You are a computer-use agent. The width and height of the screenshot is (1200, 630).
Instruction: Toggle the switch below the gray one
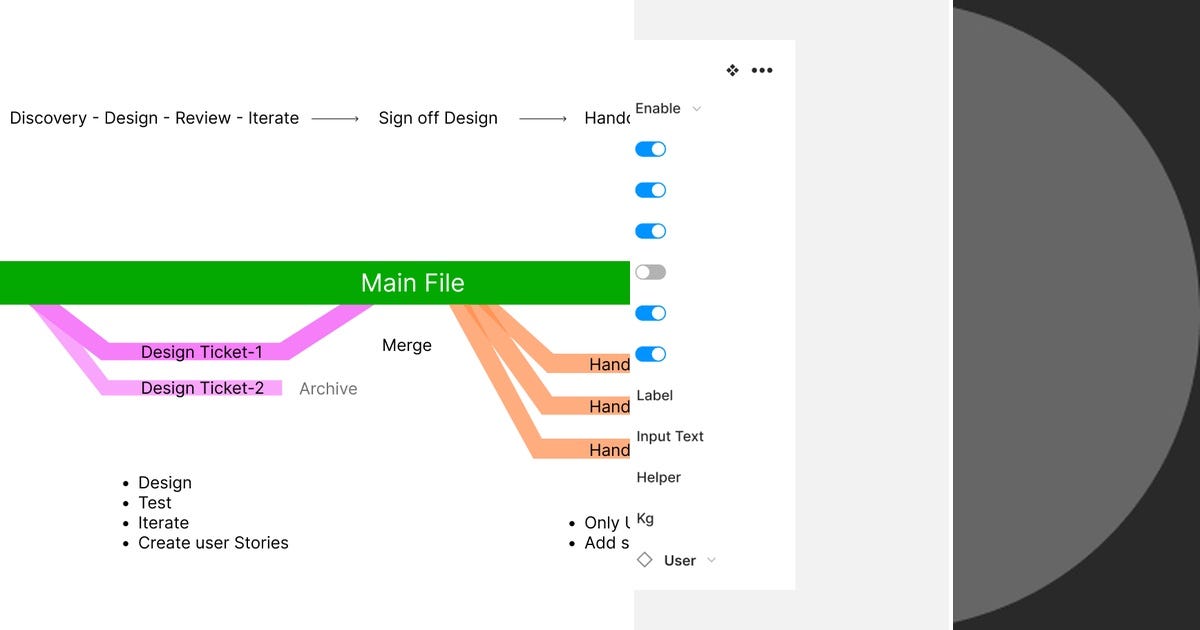[x=650, y=312]
